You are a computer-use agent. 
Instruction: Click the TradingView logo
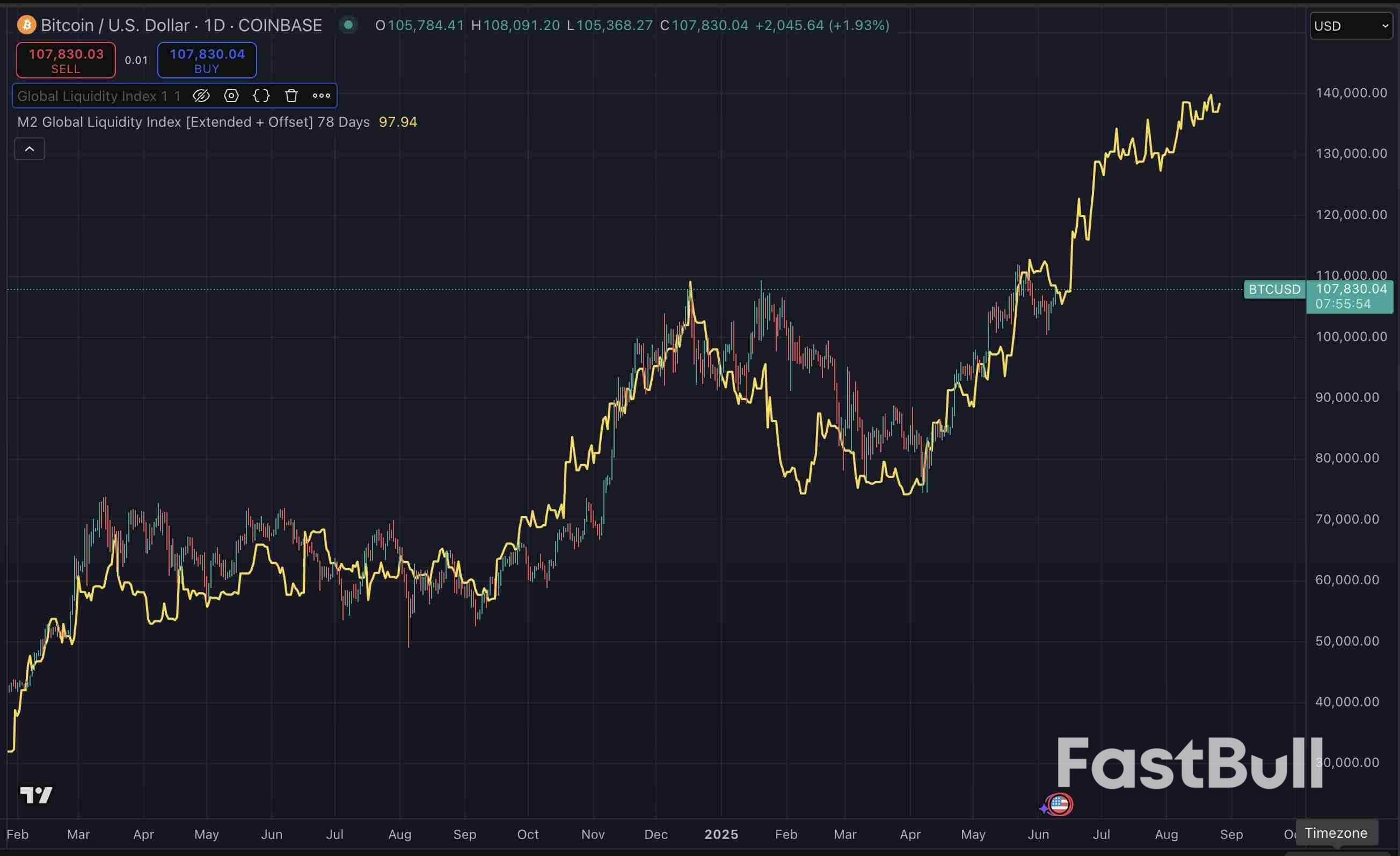pyautogui.click(x=37, y=795)
